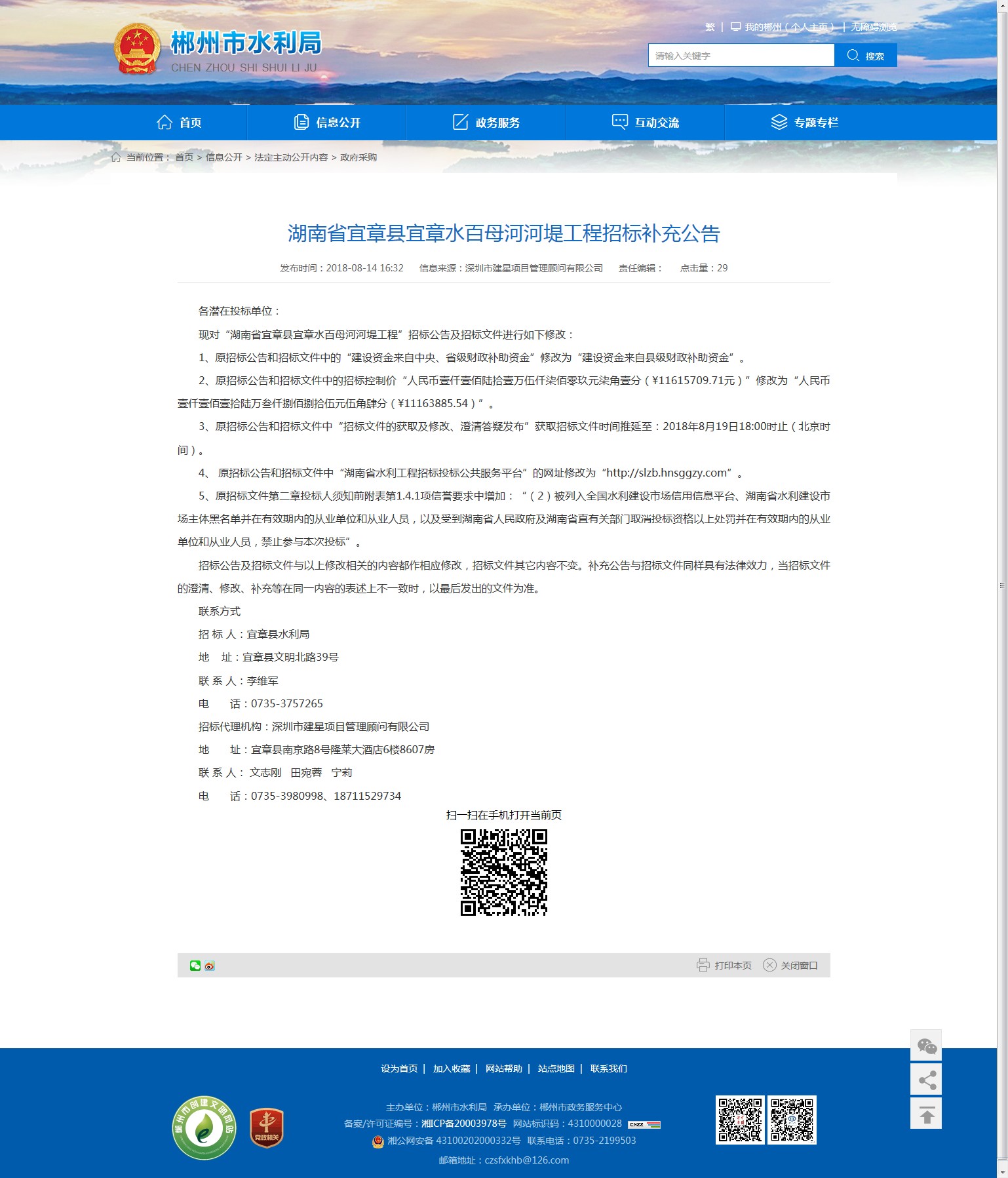Open the 首页 navigation menu item

click(179, 123)
